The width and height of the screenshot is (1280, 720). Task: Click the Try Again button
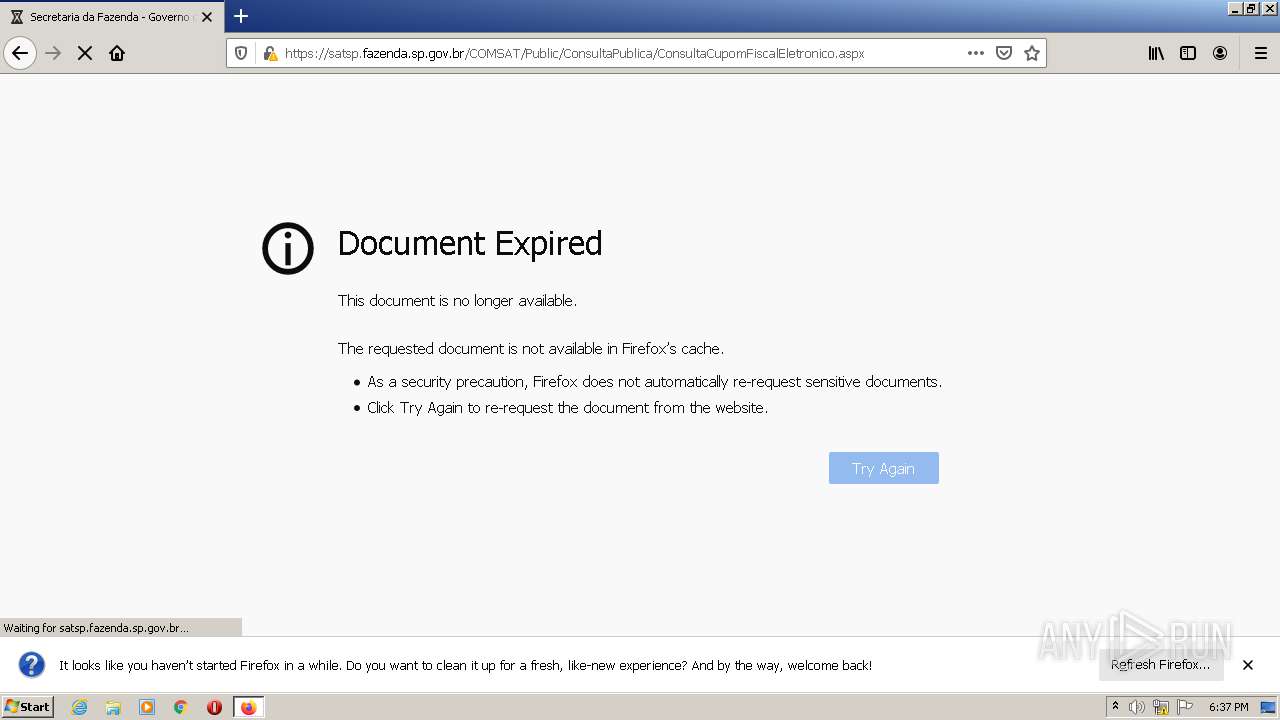[884, 468]
